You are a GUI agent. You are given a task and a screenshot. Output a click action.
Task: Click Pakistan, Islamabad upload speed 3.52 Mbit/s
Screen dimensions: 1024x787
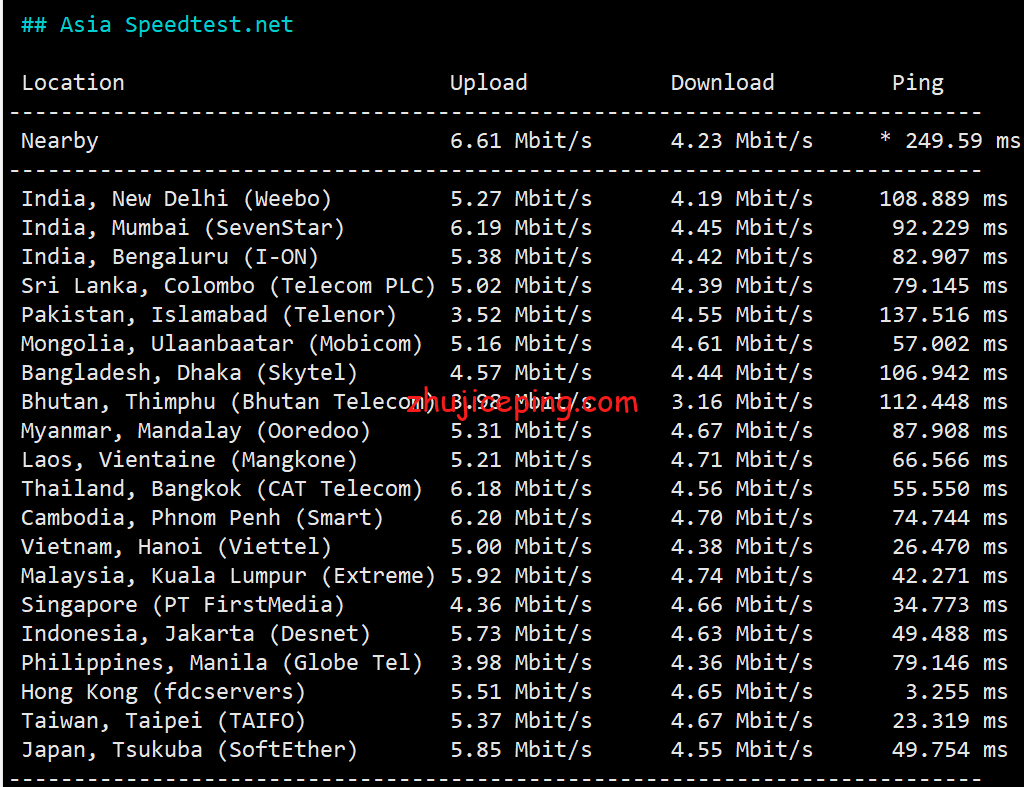coord(520,315)
